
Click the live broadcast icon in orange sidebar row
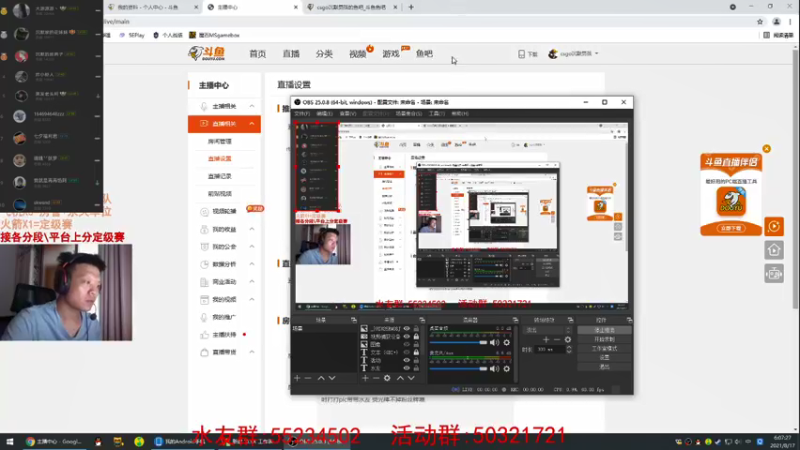204,124
